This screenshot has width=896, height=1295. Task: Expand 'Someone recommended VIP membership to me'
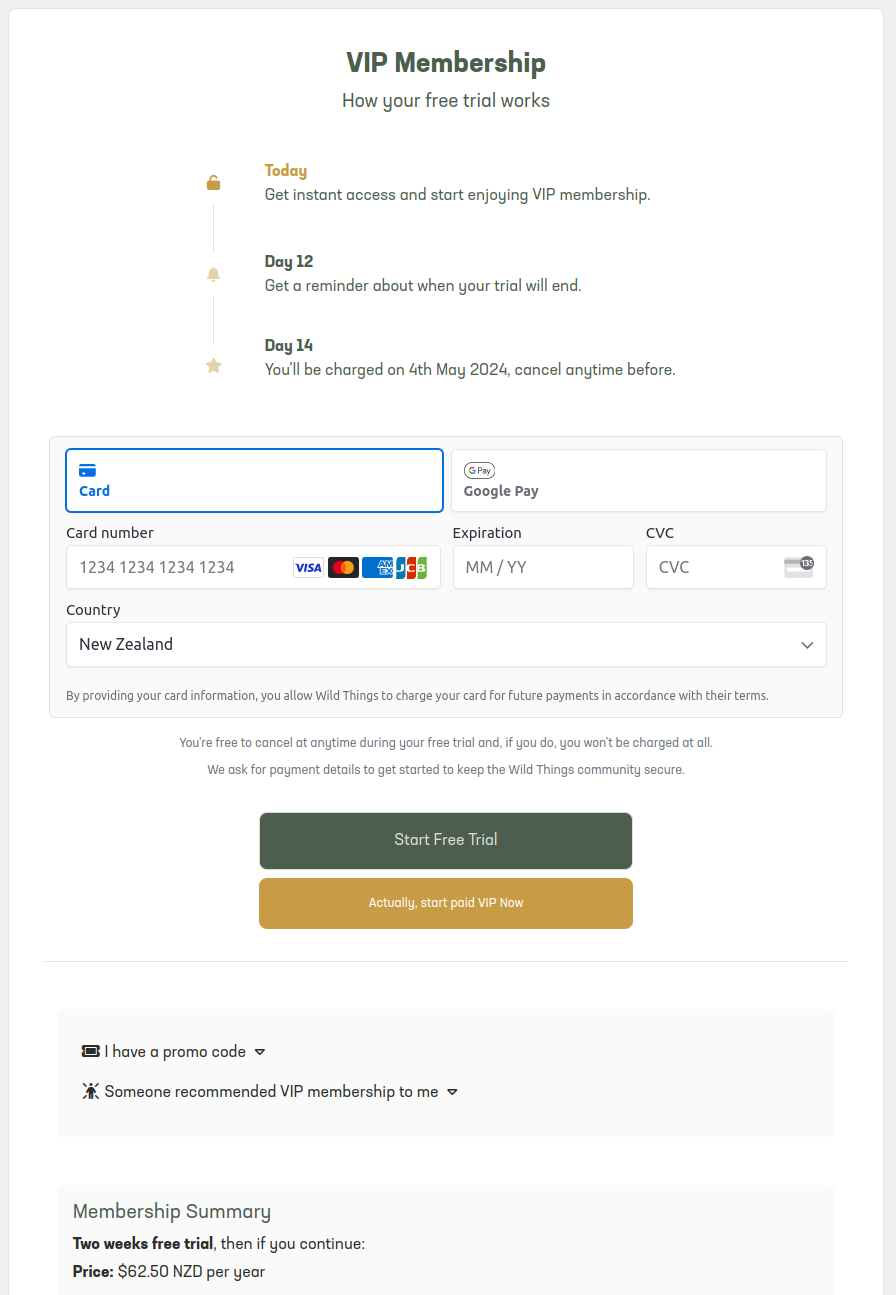(x=270, y=1091)
